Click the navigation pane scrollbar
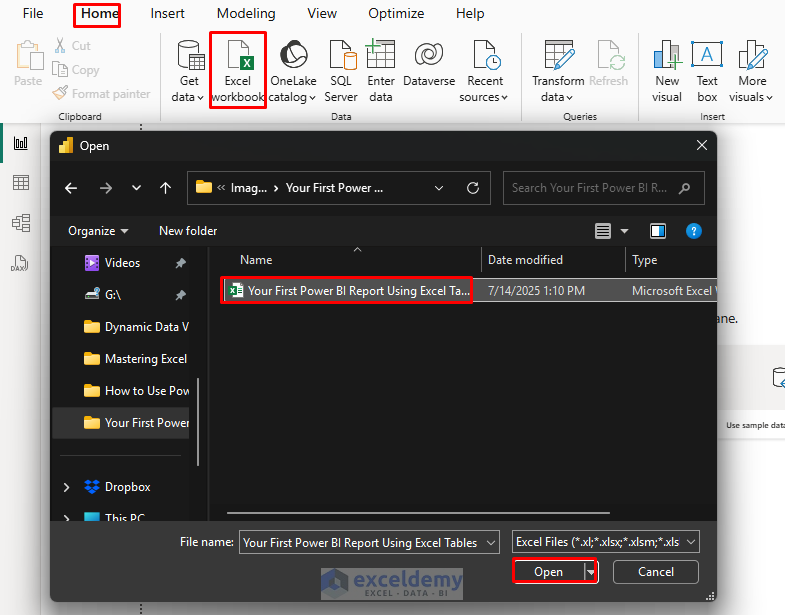The width and height of the screenshot is (785, 615). (198, 422)
